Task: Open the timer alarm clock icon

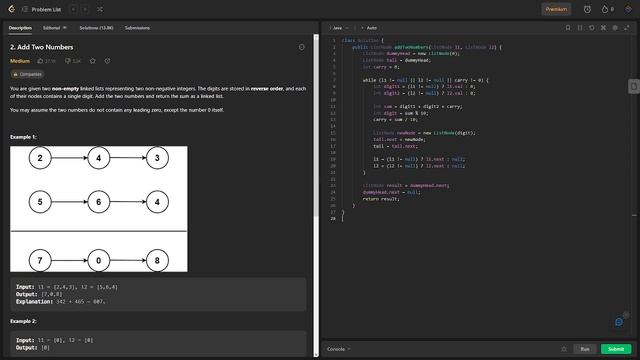Action: click(587, 9)
